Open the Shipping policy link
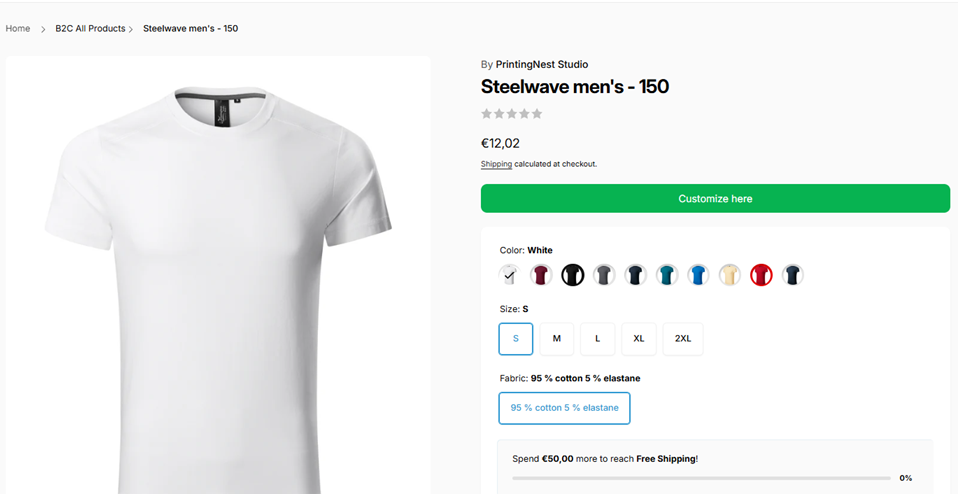The height and width of the screenshot is (494, 958). coord(496,164)
